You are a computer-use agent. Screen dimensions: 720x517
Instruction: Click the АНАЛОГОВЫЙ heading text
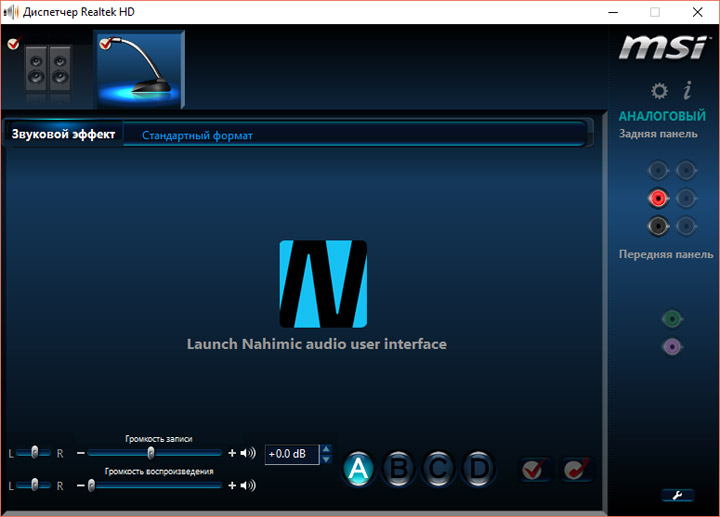click(662, 116)
